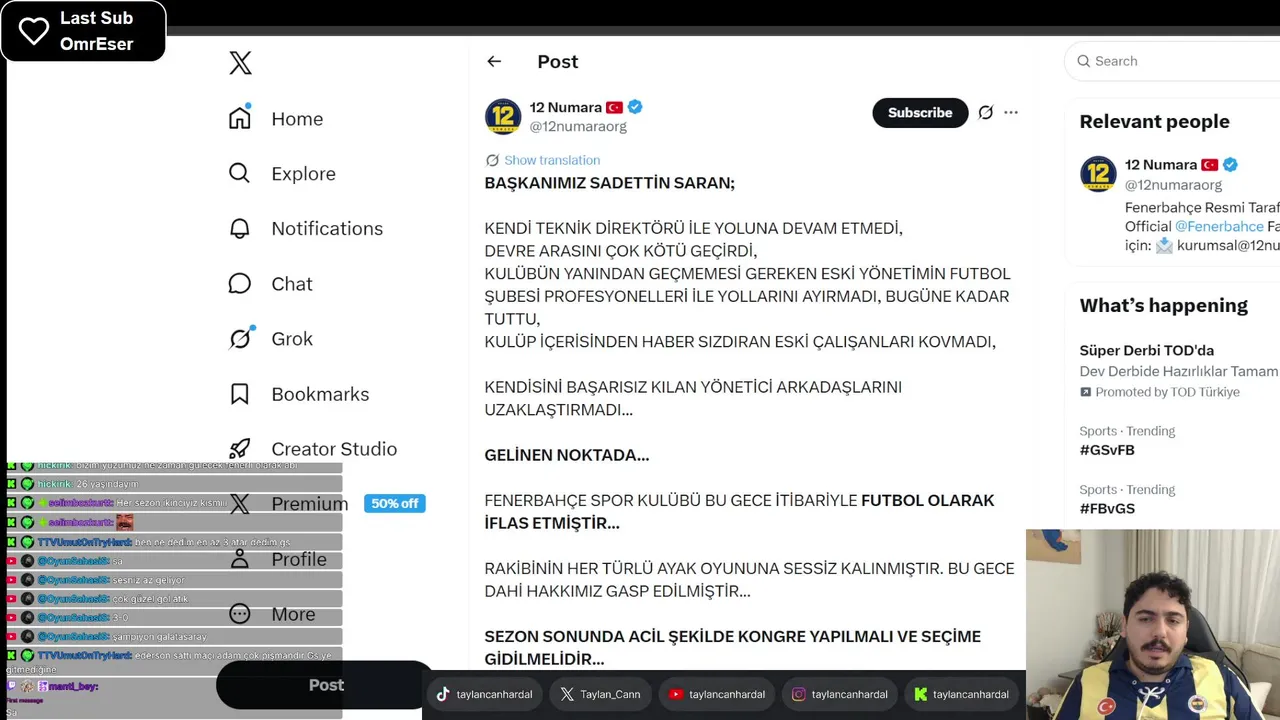Click the 'Promoted by TOD Türkiye' text
1280x720 pixels.
point(1167,392)
